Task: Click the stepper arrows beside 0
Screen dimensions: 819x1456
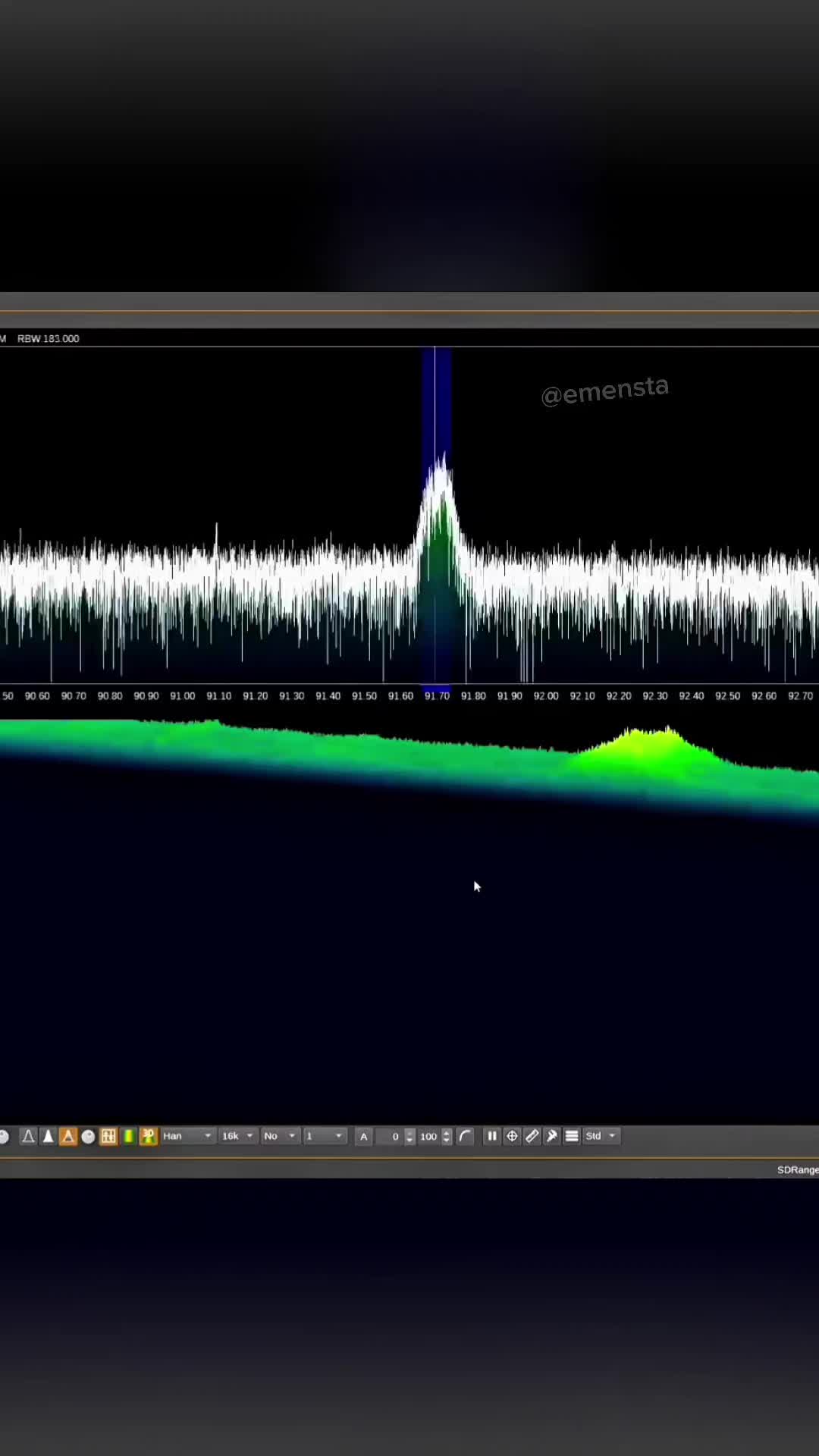Action: [409, 1136]
